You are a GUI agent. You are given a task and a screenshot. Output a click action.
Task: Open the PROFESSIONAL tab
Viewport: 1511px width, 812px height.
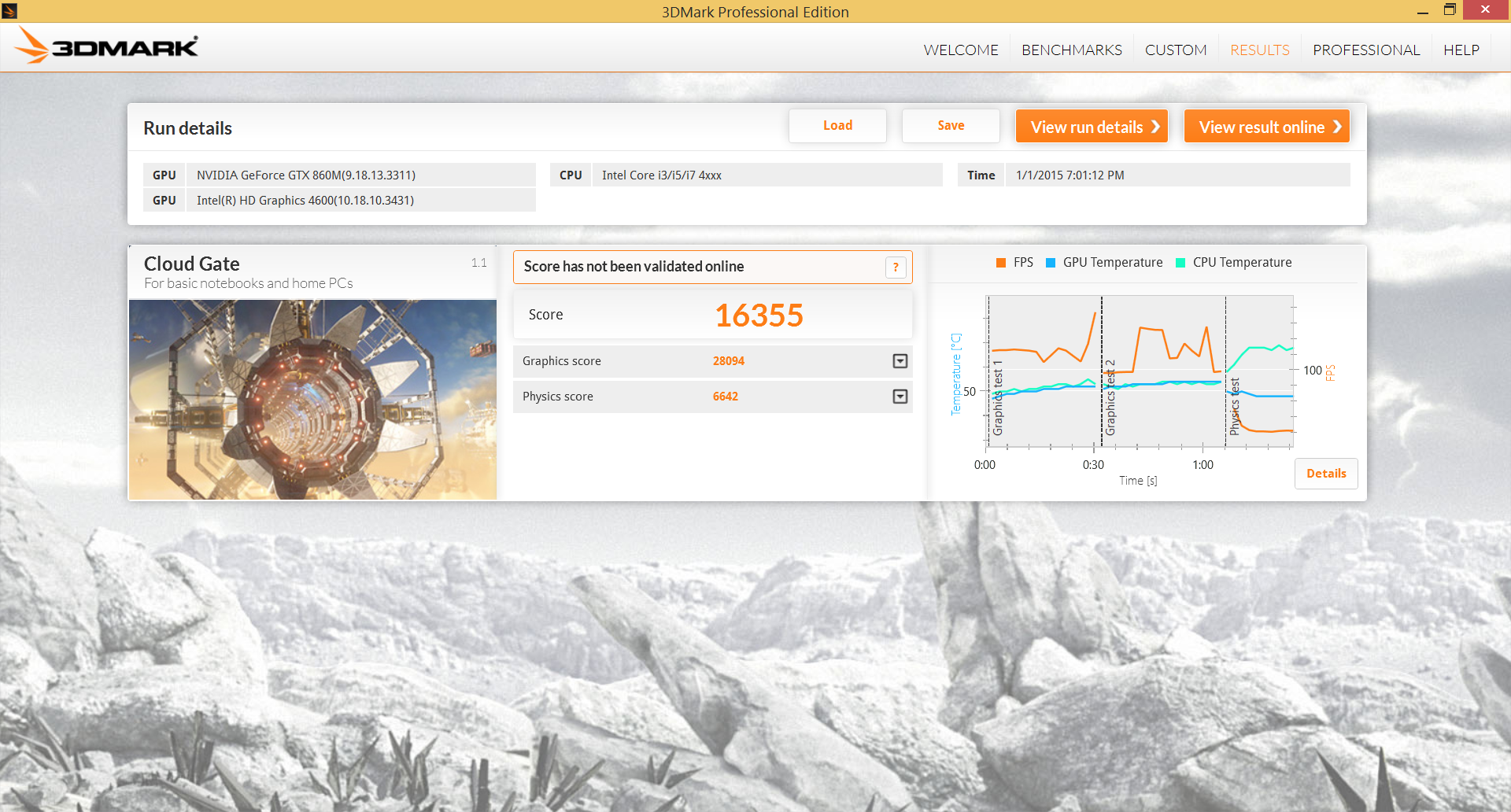(1366, 50)
